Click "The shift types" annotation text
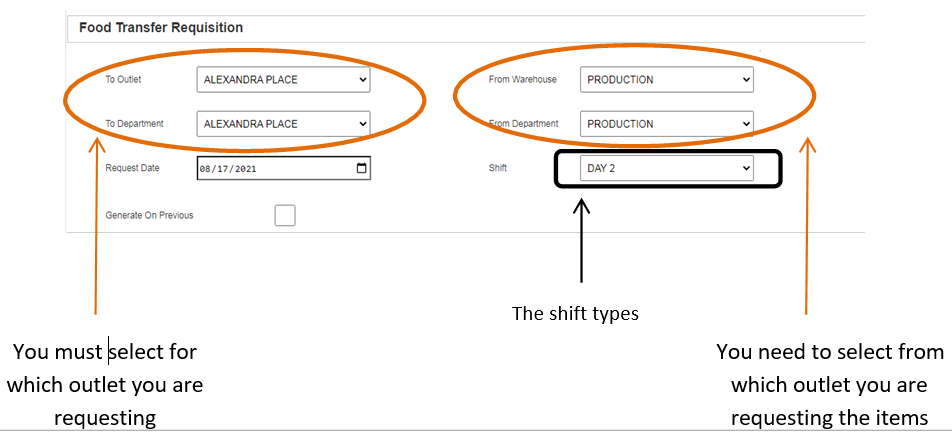This screenshot has height=435, width=952. [575, 313]
